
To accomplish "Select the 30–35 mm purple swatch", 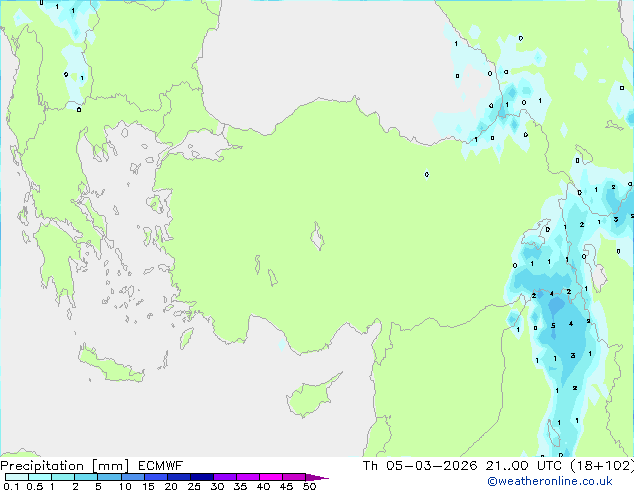I will pos(224,477).
